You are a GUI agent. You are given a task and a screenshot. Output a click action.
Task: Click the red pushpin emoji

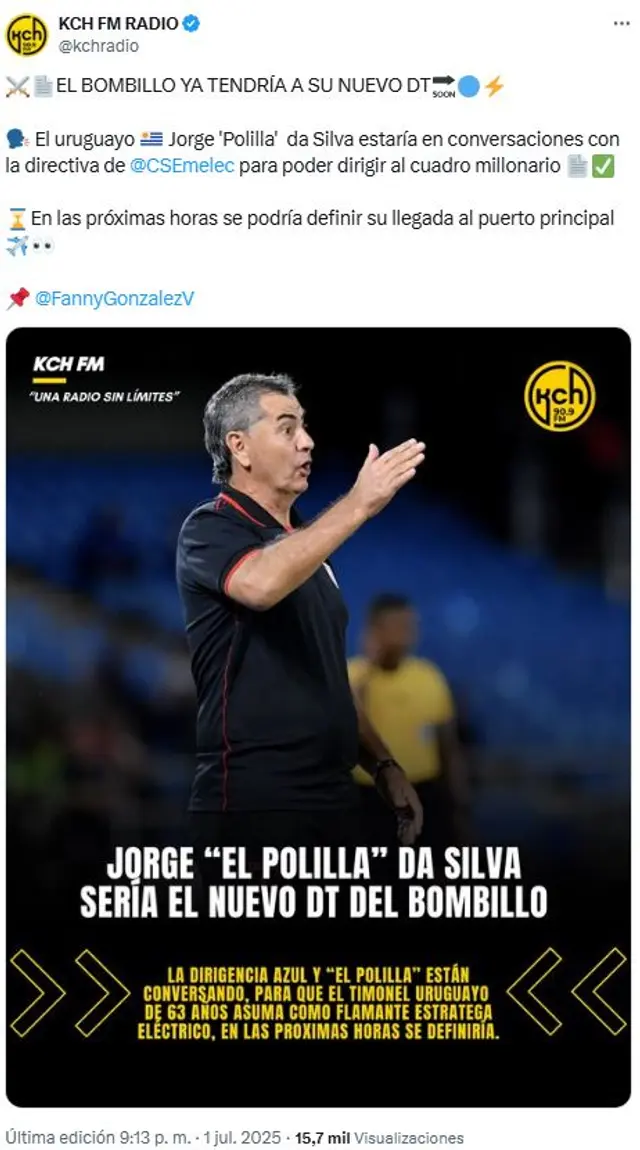tap(18, 298)
